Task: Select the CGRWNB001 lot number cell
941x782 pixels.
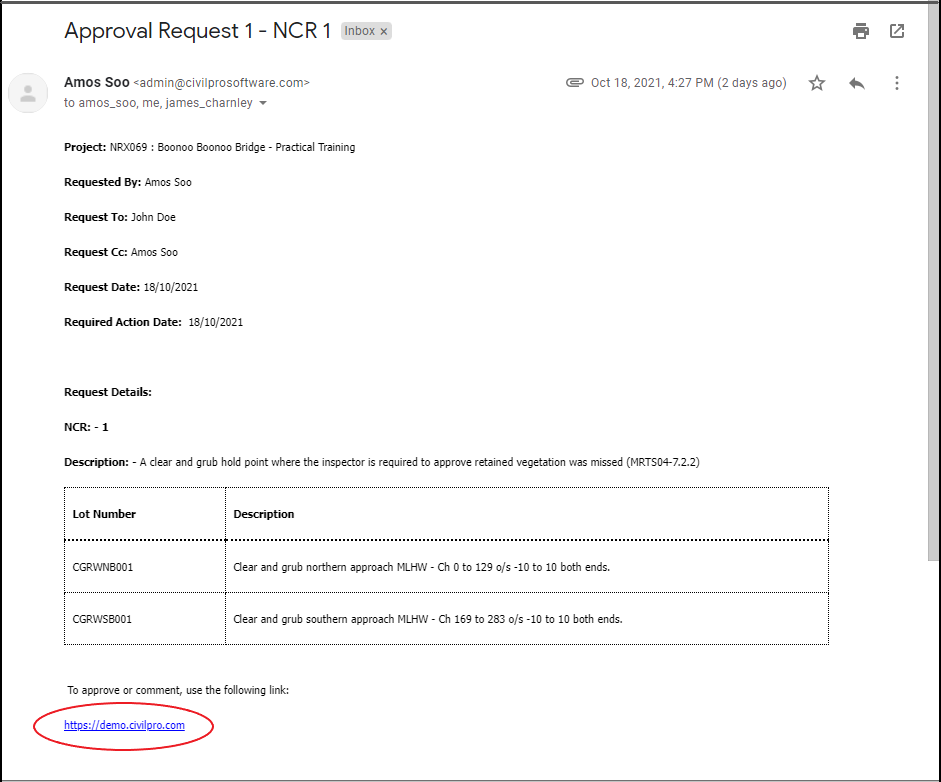Action: point(103,567)
